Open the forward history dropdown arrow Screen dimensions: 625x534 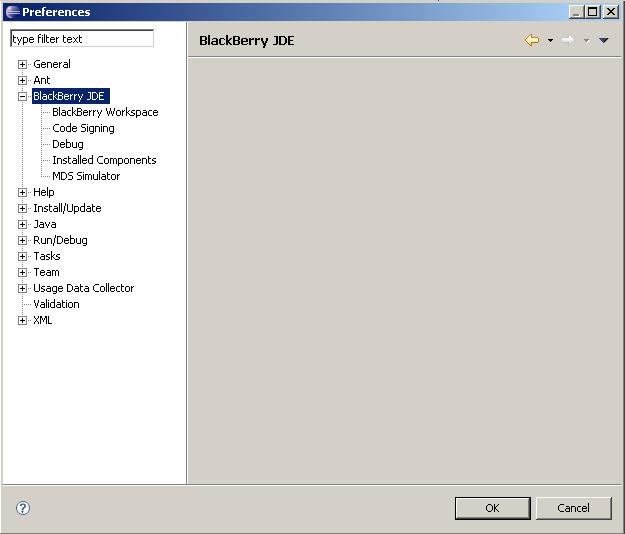[586, 41]
